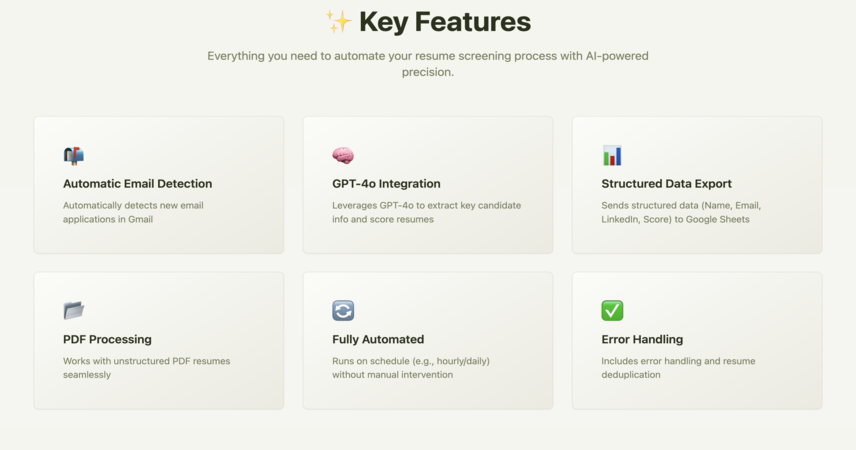Viewport: 856px width, 450px height.
Task: Click text about running hourly/daily schedule
Action: [411, 368]
